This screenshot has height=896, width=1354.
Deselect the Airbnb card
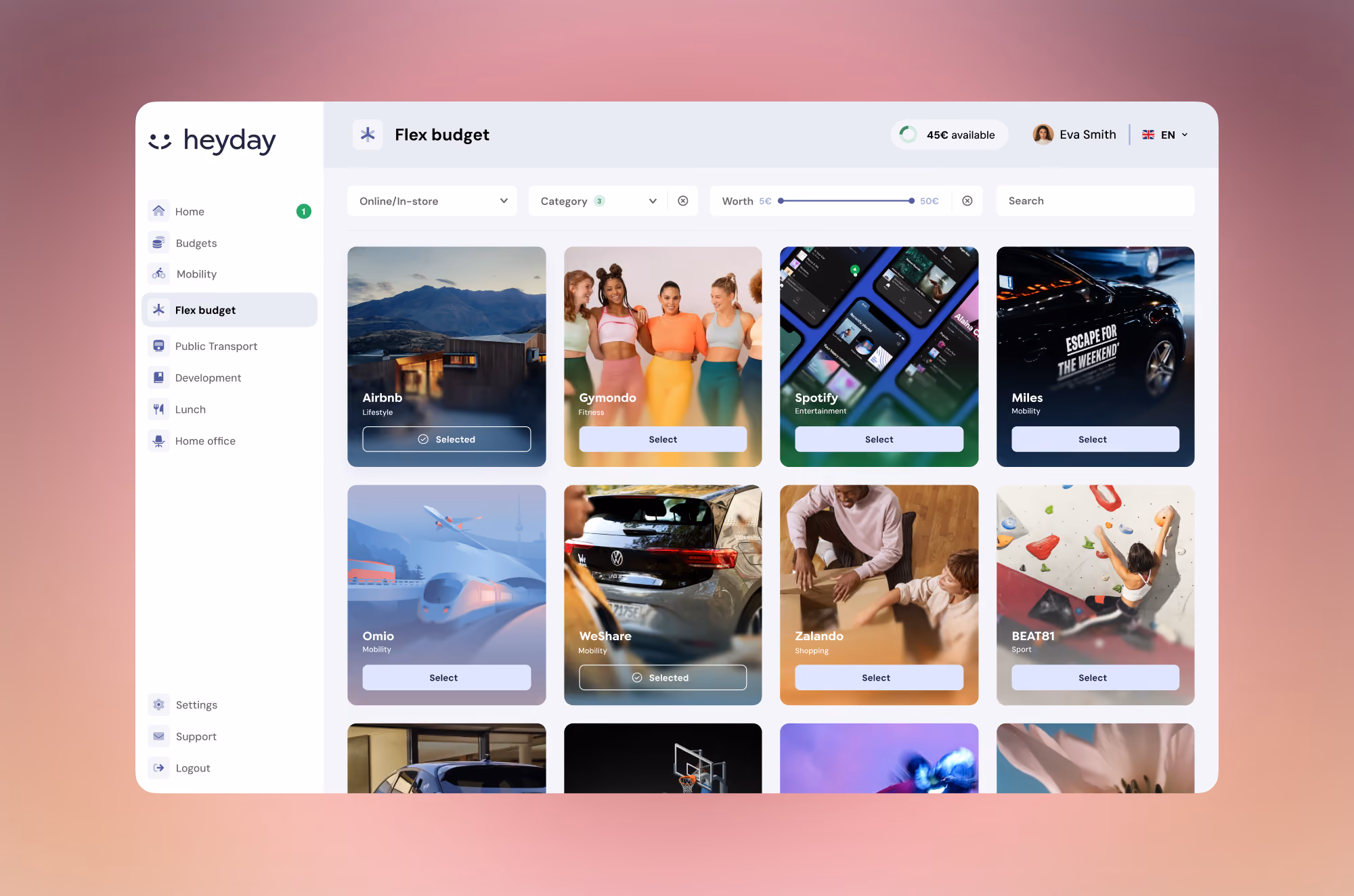(x=447, y=439)
